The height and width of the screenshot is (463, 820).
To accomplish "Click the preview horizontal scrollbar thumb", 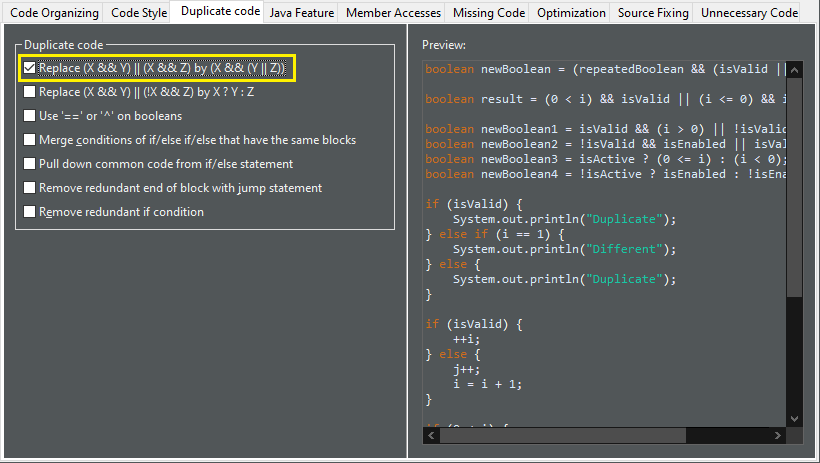I will click(x=563, y=435).
